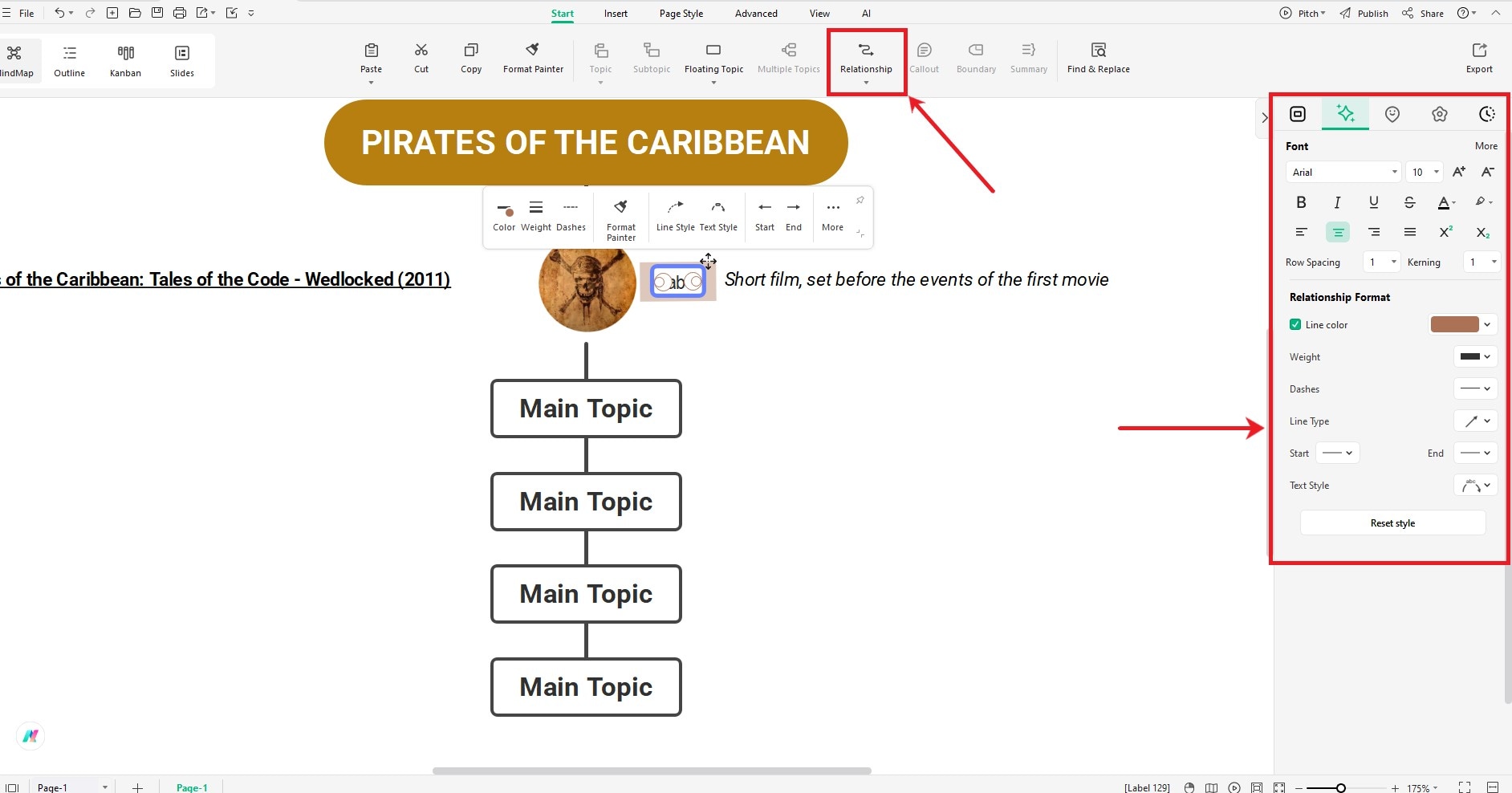Save the document with disk icon
The image size is (1512, 793).
tap(157, 13)
